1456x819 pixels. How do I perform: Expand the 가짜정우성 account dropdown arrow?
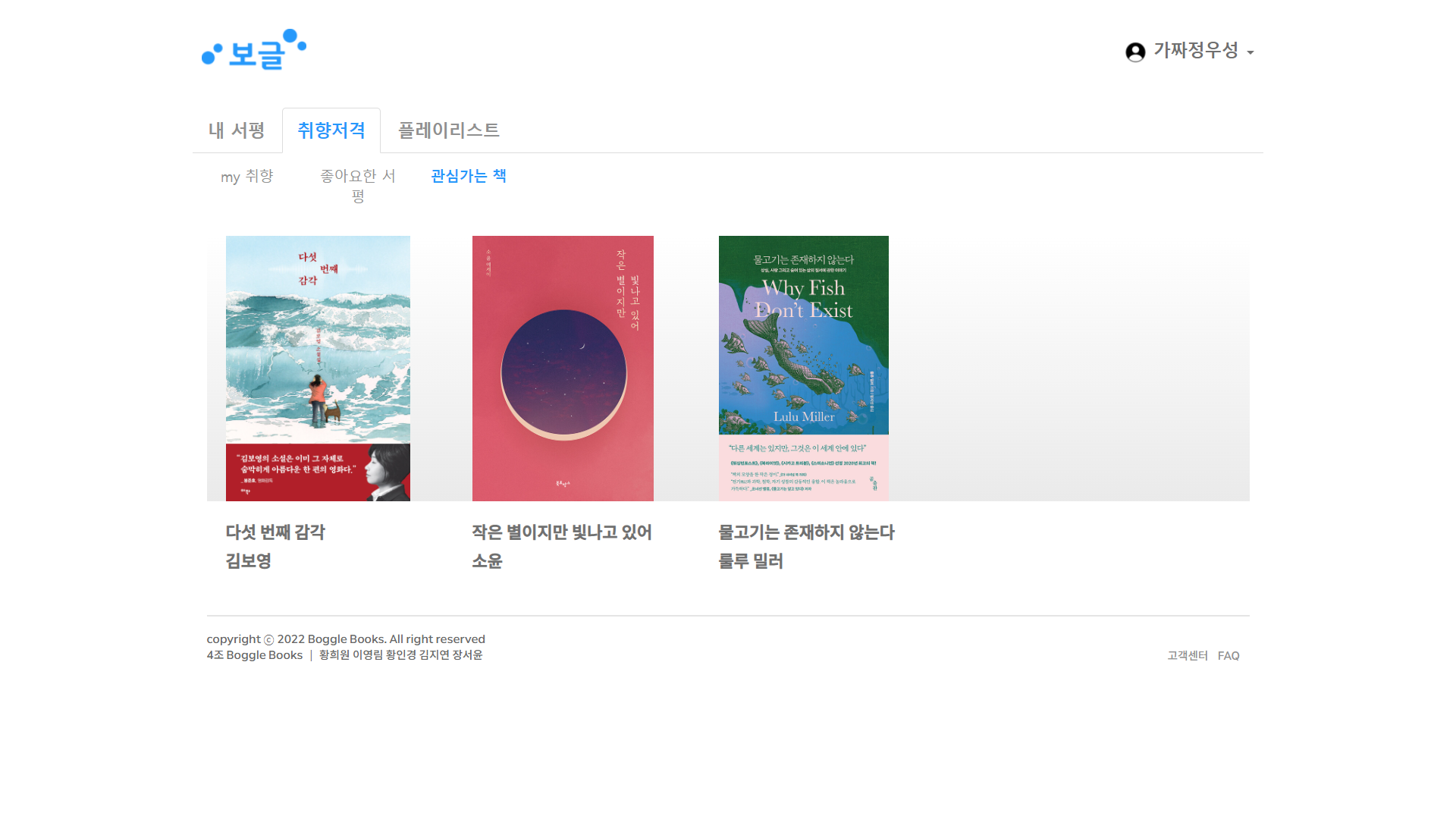point(1250,52)
